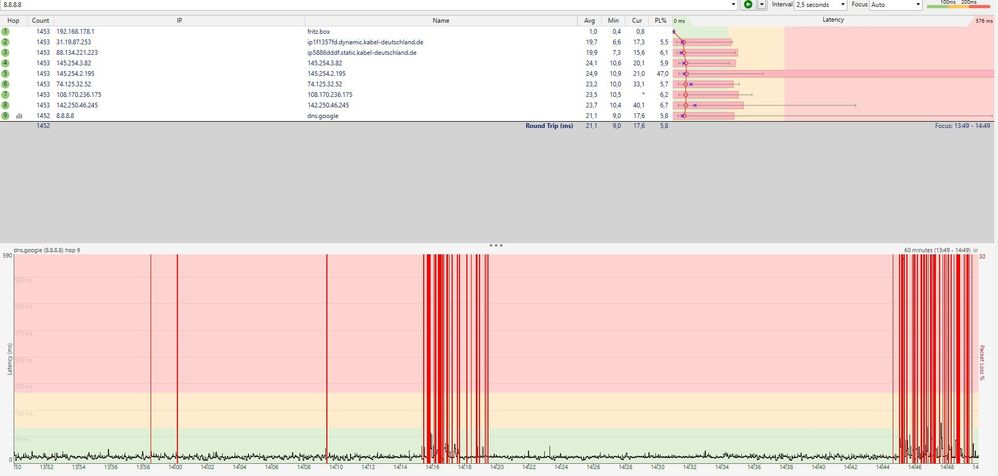Open the dropdown arrow beside the start button
998x476 pixels.
tap(761, 4)
